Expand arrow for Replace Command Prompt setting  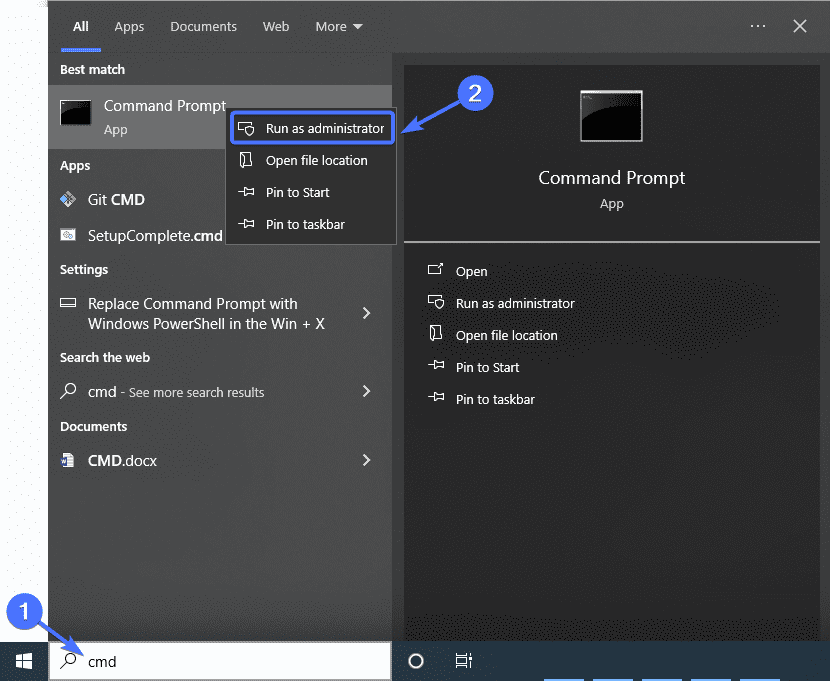[x=366, y=313]
